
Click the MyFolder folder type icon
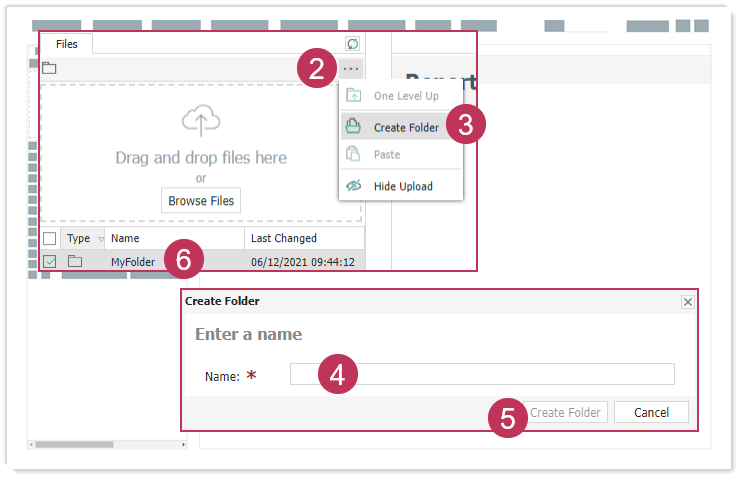point(75,261)
